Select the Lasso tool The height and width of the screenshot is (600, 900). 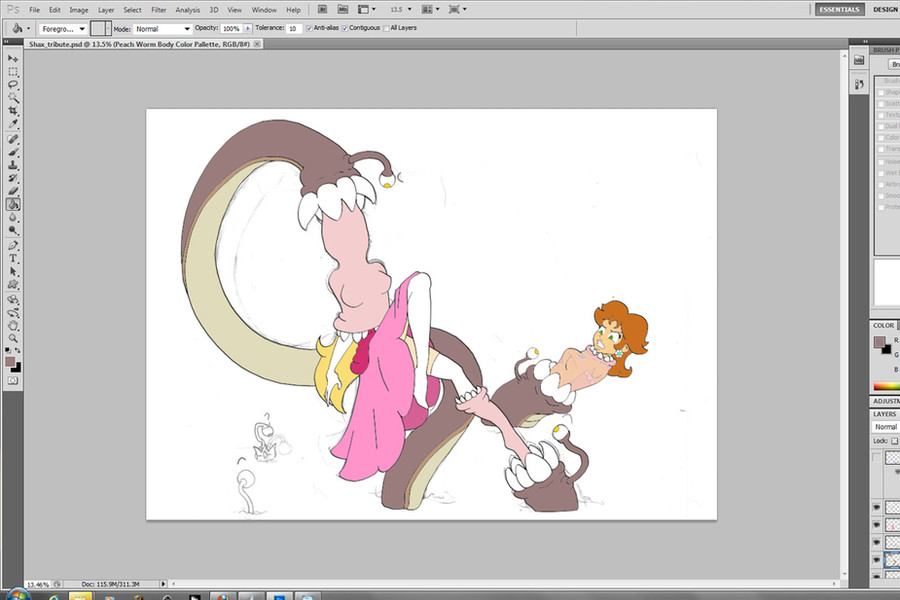point(13,85)
